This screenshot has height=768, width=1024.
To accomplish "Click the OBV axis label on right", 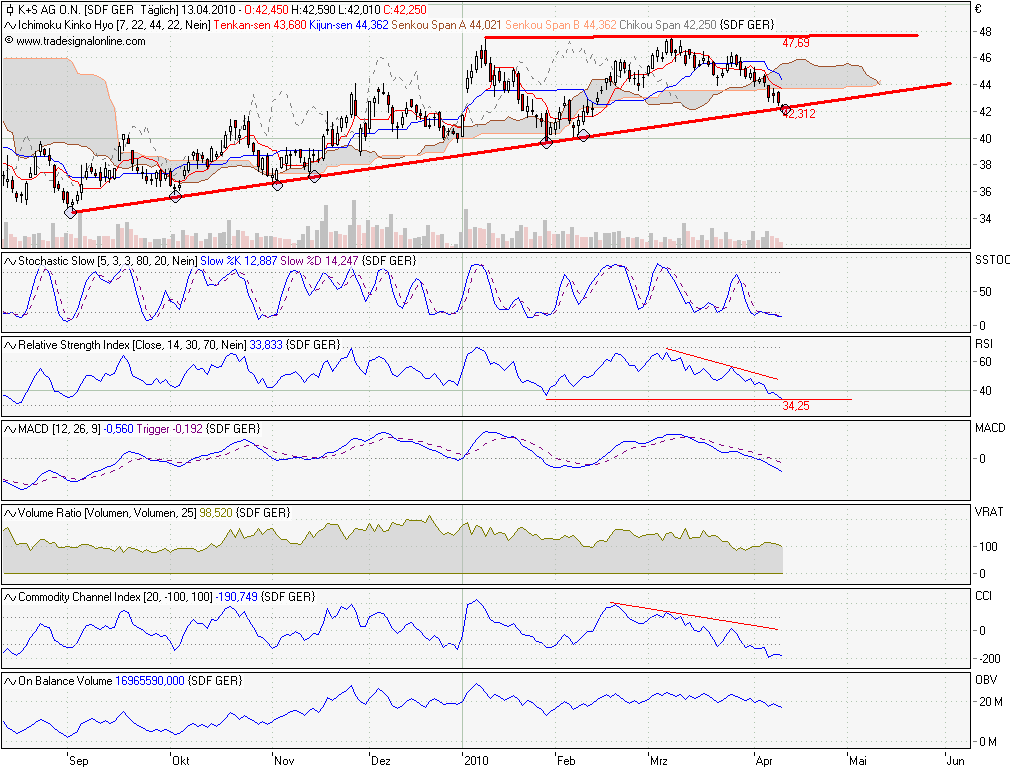I will (986, 680).
